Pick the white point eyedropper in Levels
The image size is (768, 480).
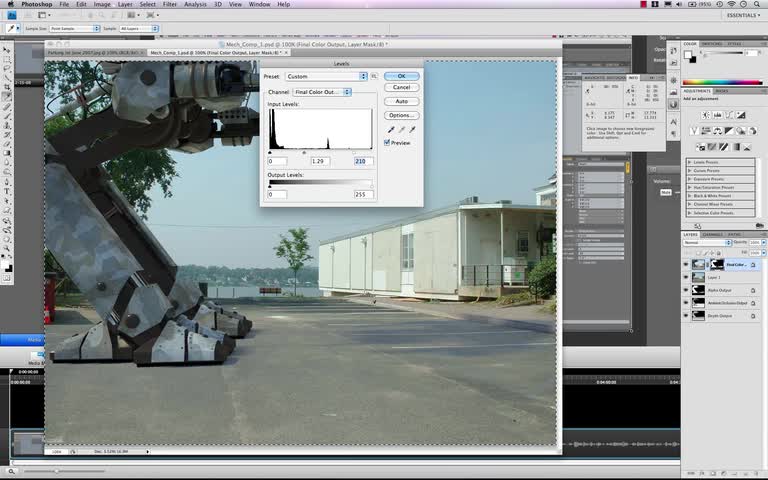pos(412,129)
